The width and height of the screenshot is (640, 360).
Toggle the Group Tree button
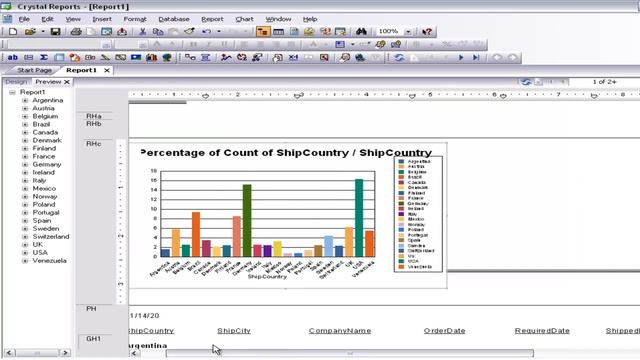[x=263, y=31]
